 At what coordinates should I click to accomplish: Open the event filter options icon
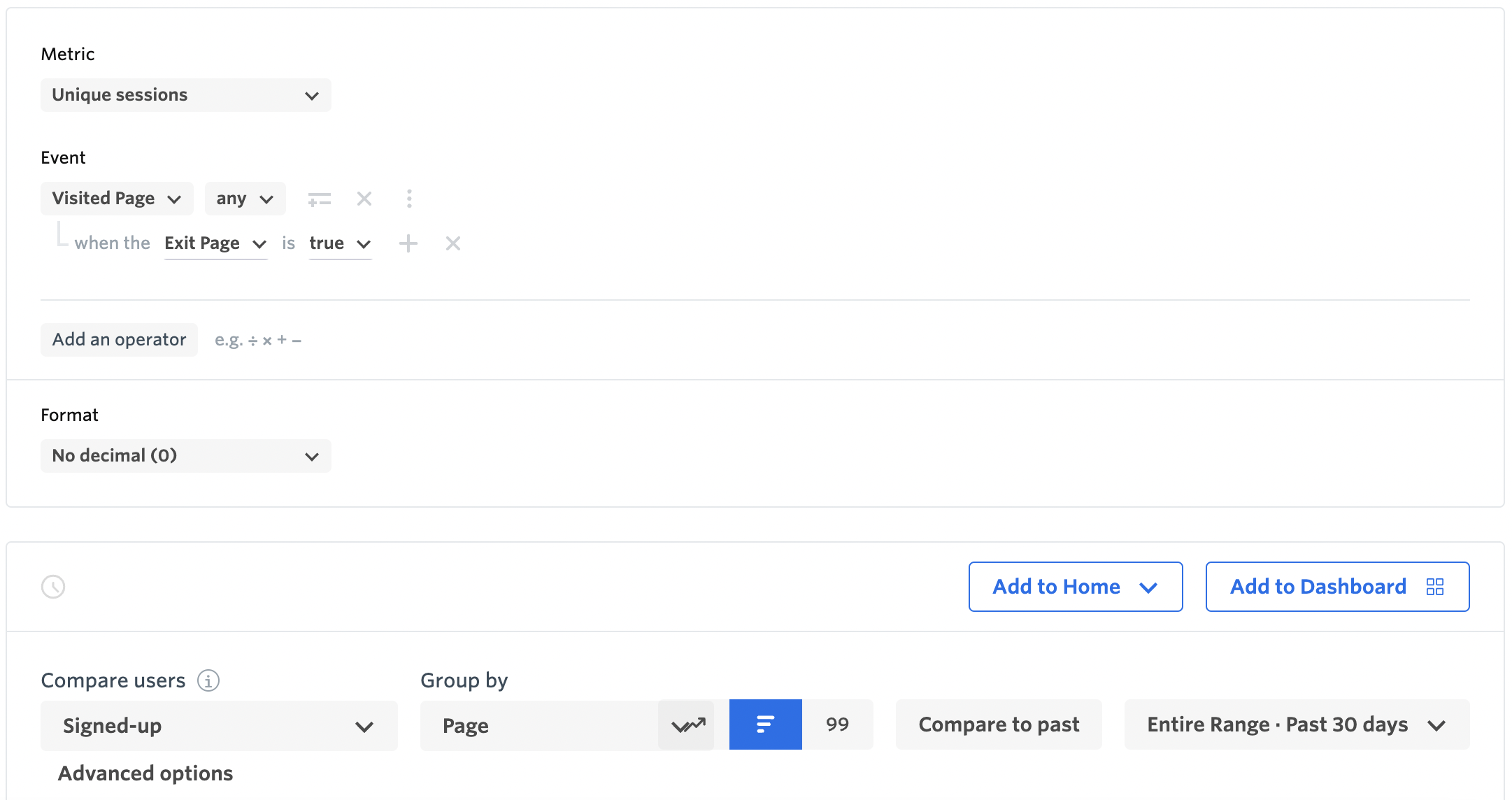click(320, 199)
